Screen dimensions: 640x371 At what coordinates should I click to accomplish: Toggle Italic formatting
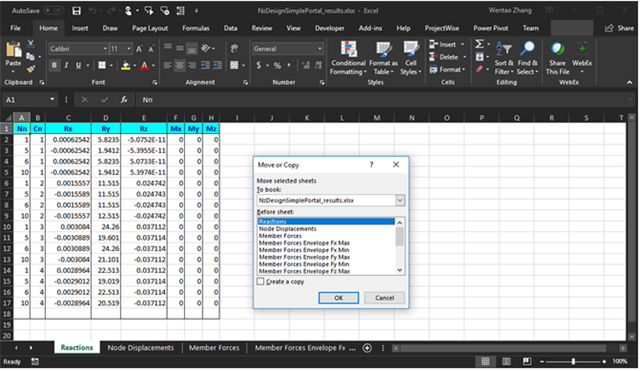[66, 65]
